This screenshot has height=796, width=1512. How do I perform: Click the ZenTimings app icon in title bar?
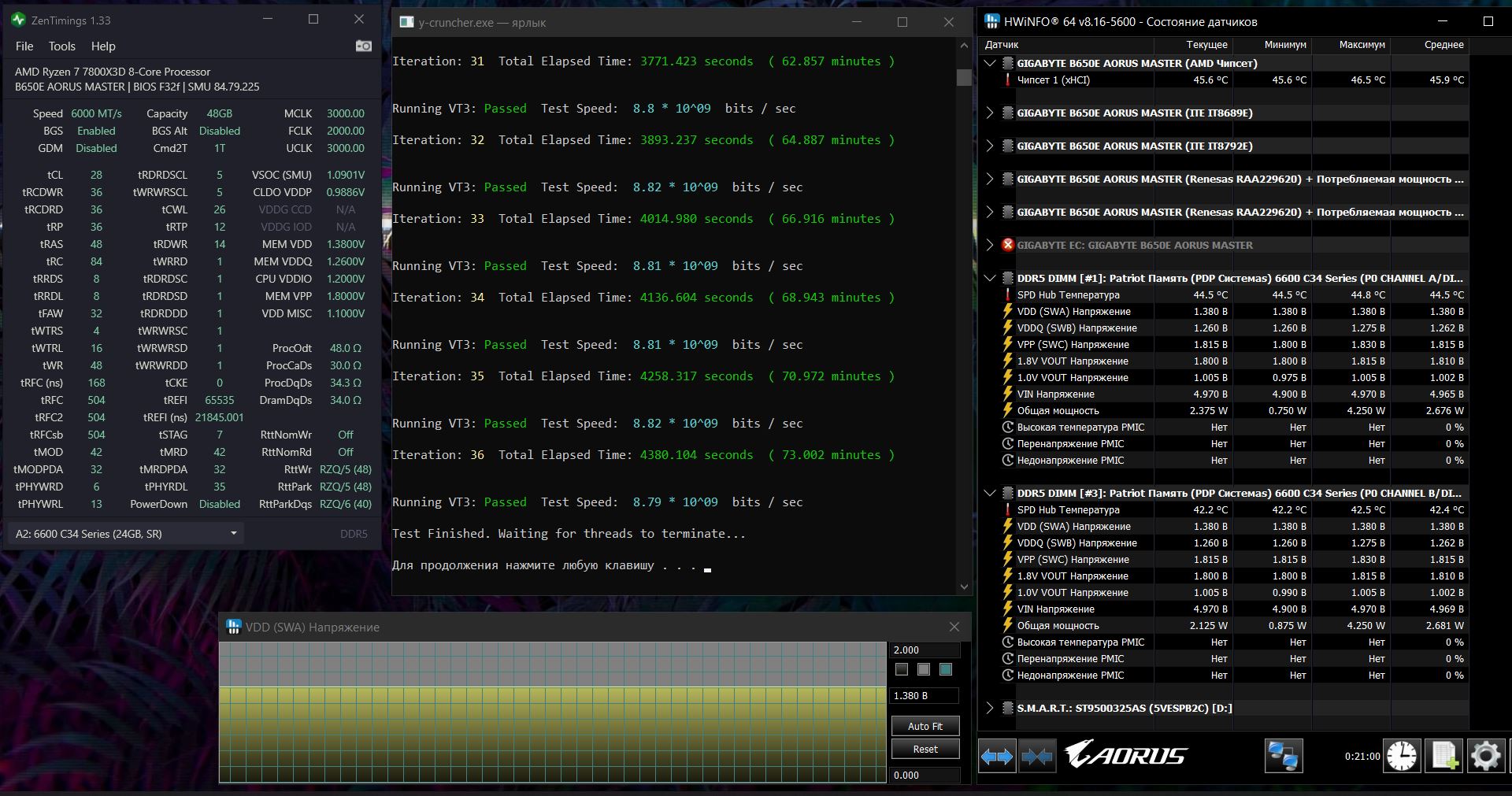coord(18,20)
